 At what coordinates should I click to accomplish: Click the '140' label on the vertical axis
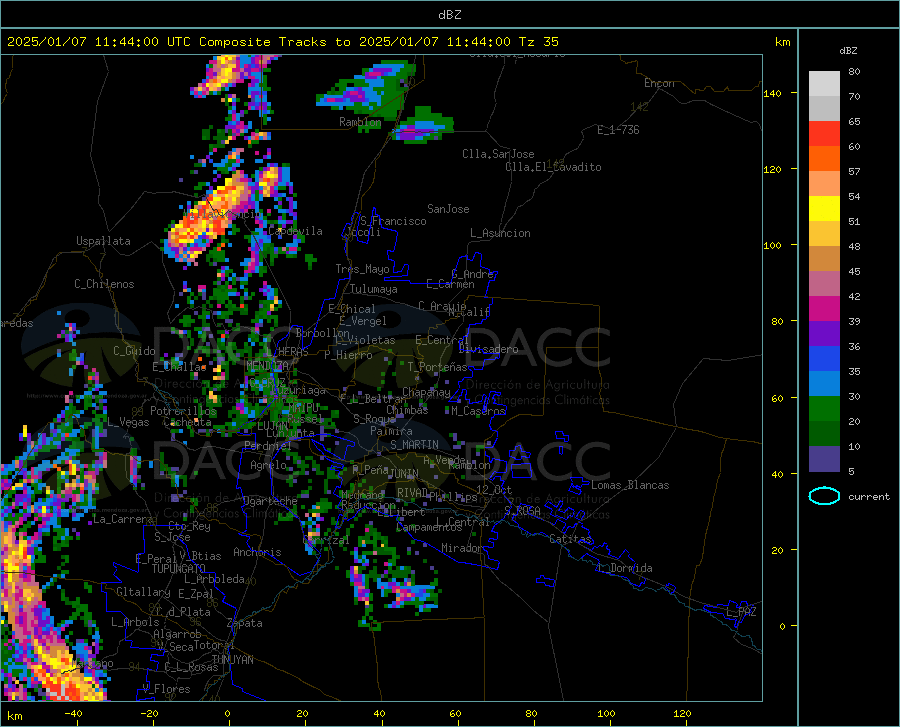[772, 93]
